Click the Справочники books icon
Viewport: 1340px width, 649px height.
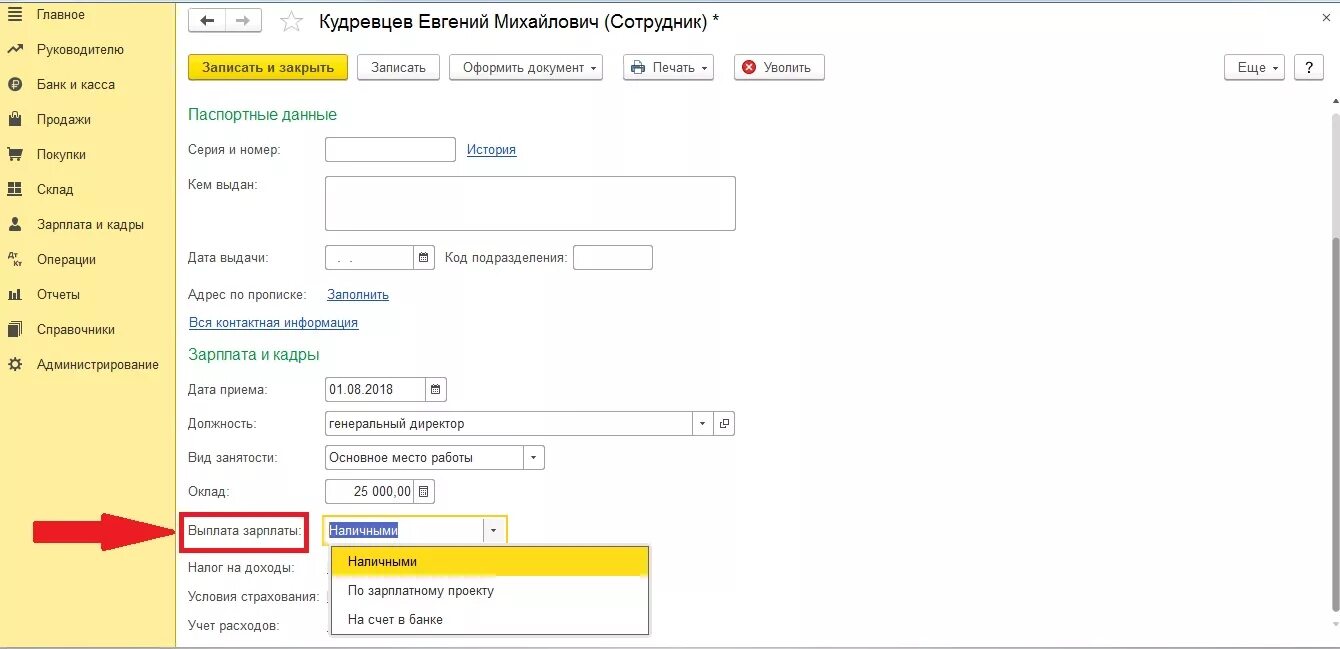[x=14, y=329]
